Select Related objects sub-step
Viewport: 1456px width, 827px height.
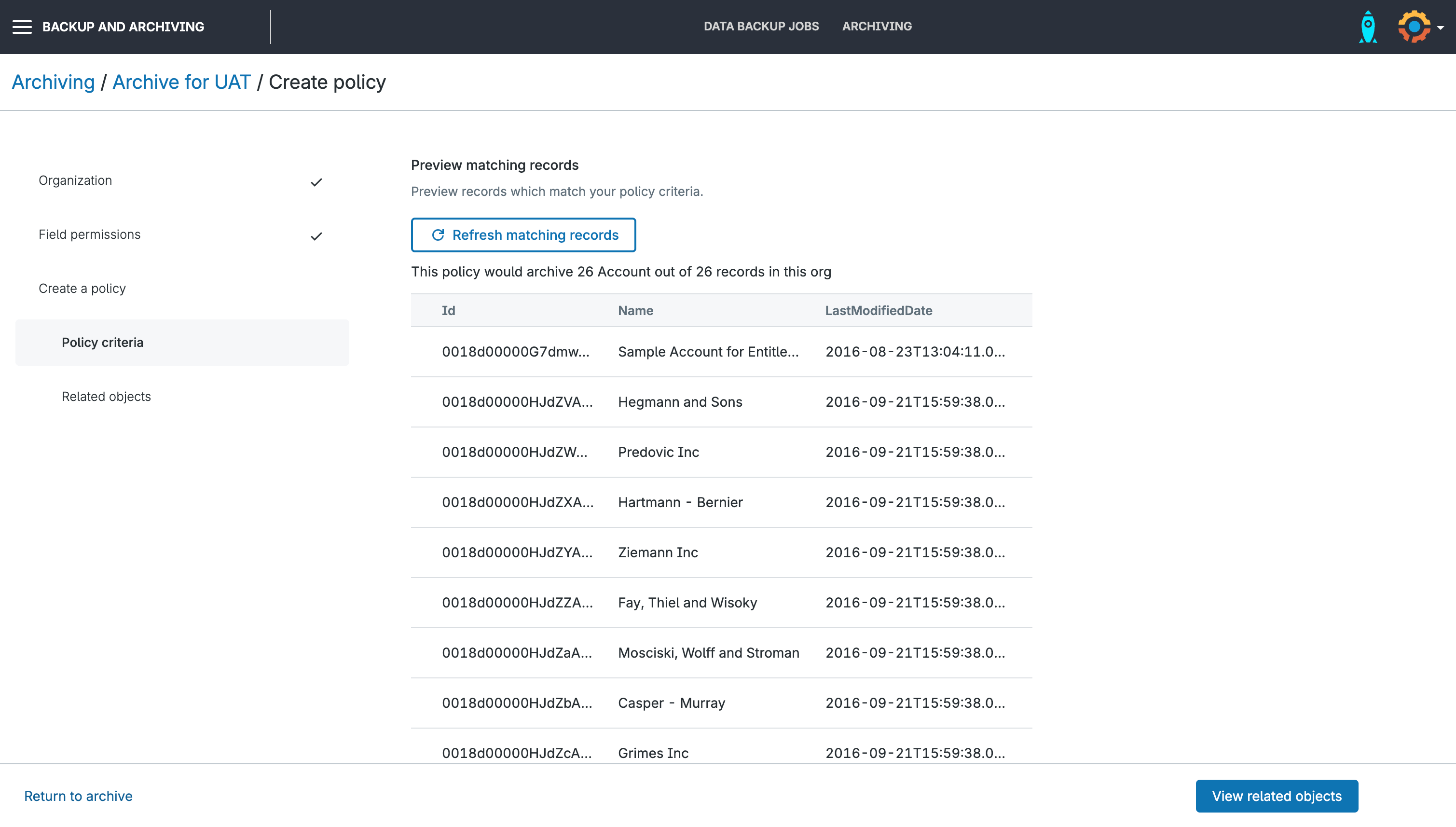[x=106, y=397]
